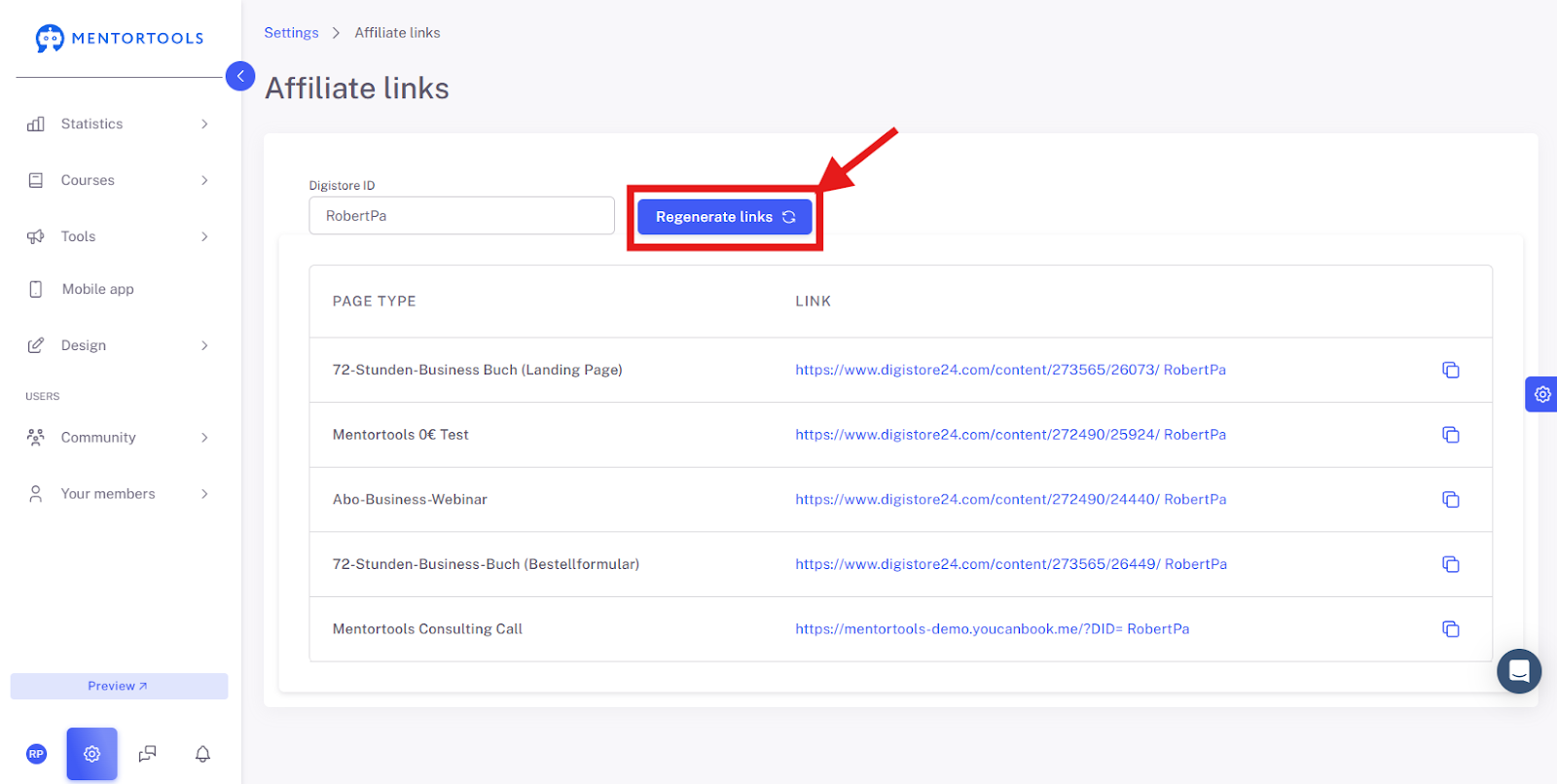Click the Digistore ID input field
The width and height of the screenshot is (1557, 784).
coord(461,216)
